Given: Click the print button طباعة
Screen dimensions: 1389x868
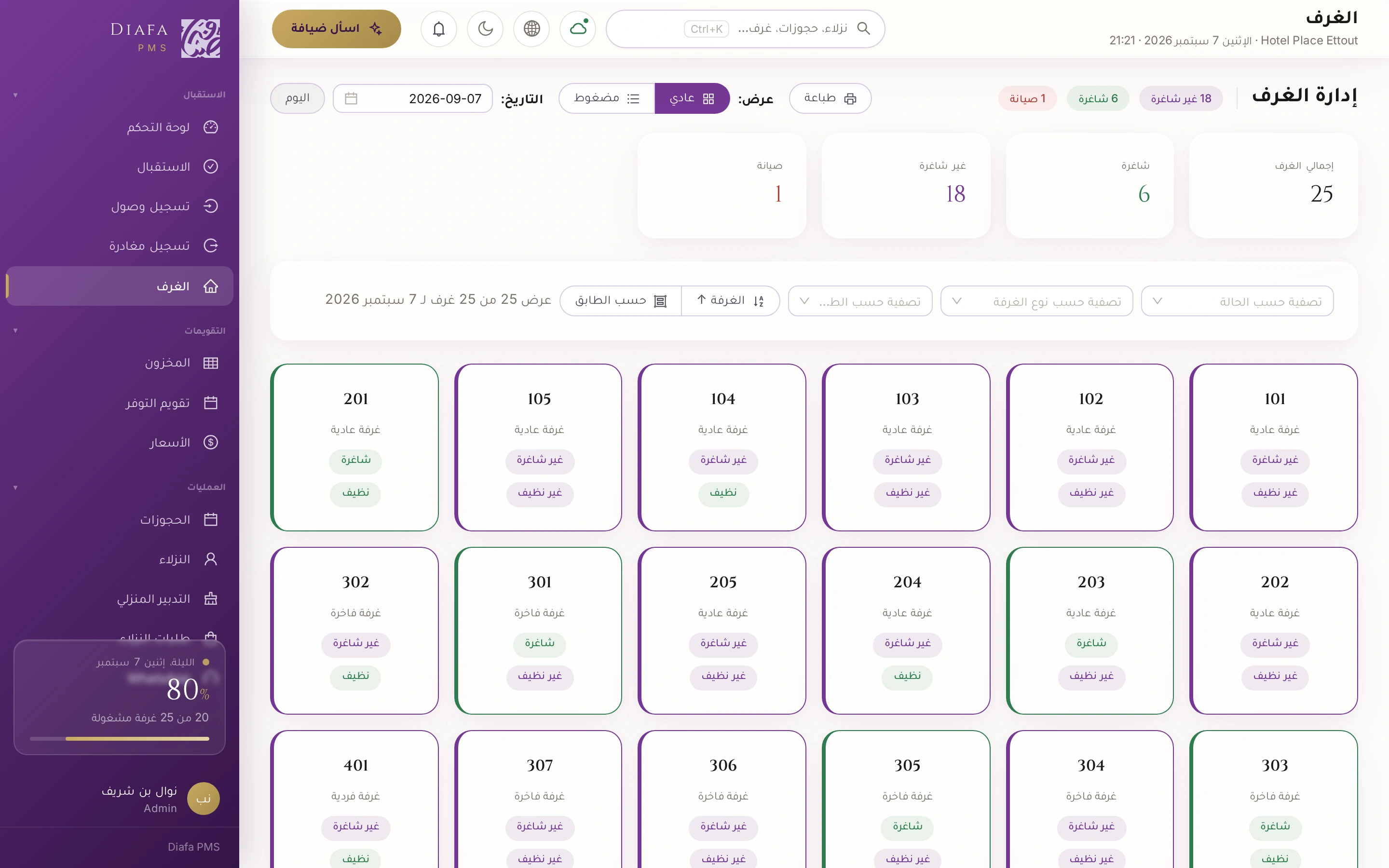Looking at the screenshot, I should (830, 98).
